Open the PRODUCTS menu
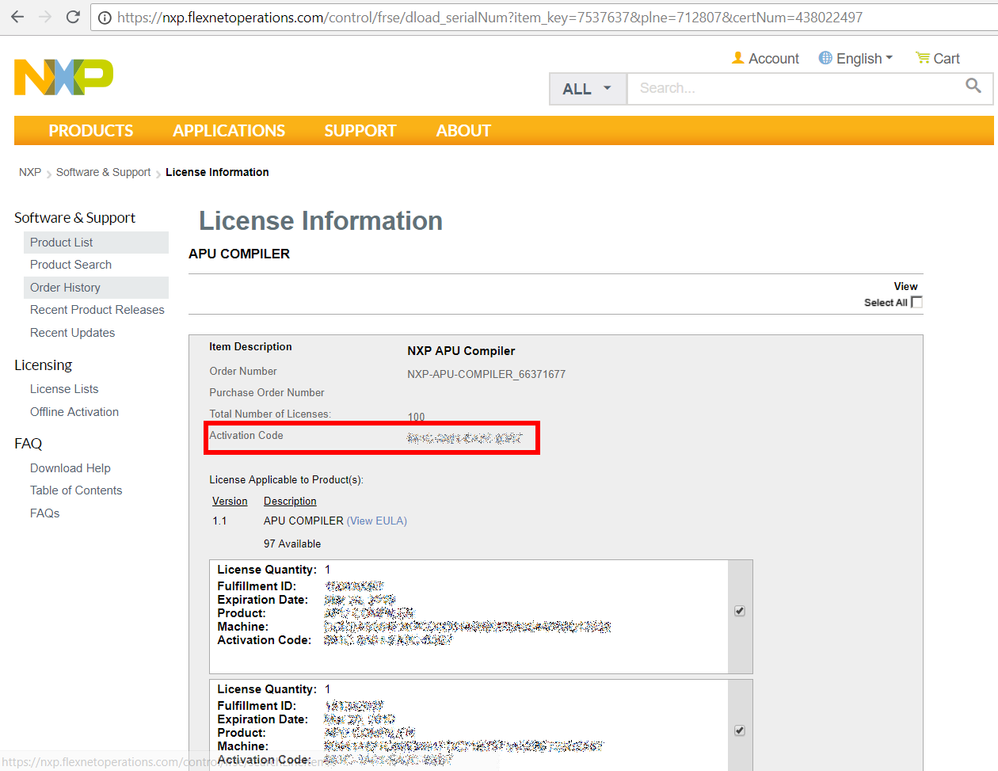The width and height of the screenshot is (998, 771). pos(90,130)
